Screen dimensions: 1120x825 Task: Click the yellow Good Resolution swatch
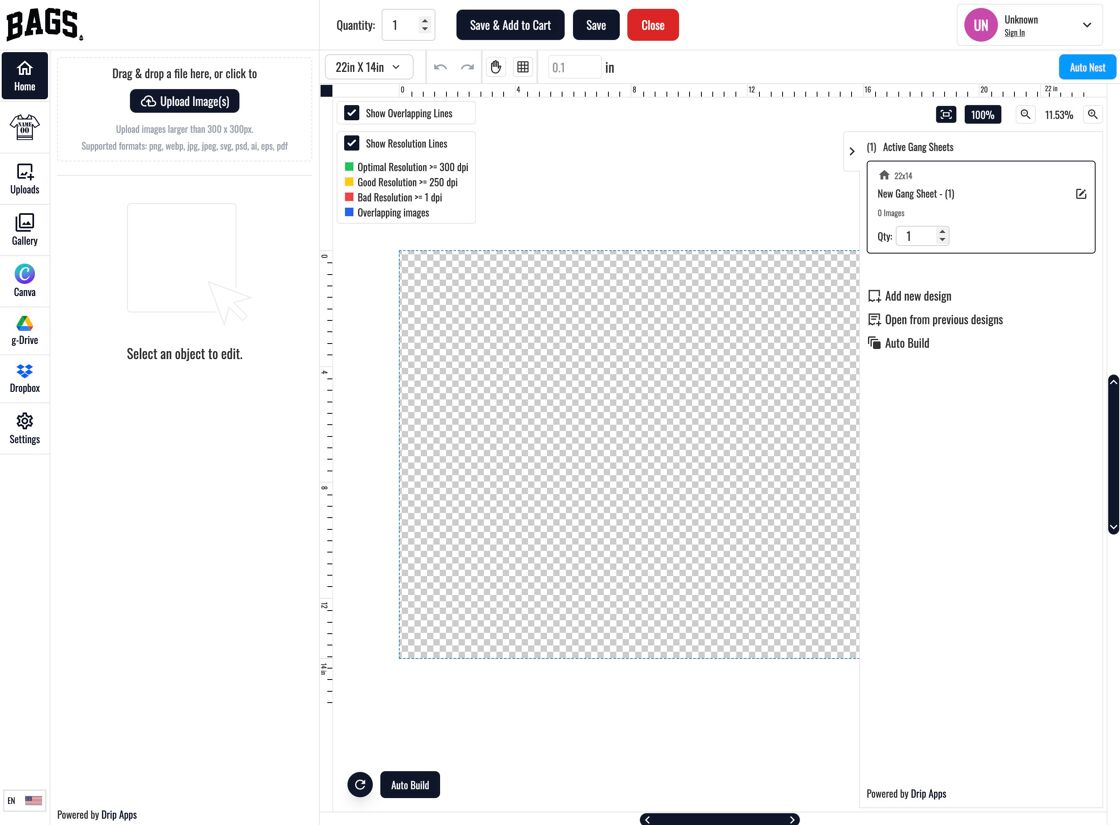[349, 181]
